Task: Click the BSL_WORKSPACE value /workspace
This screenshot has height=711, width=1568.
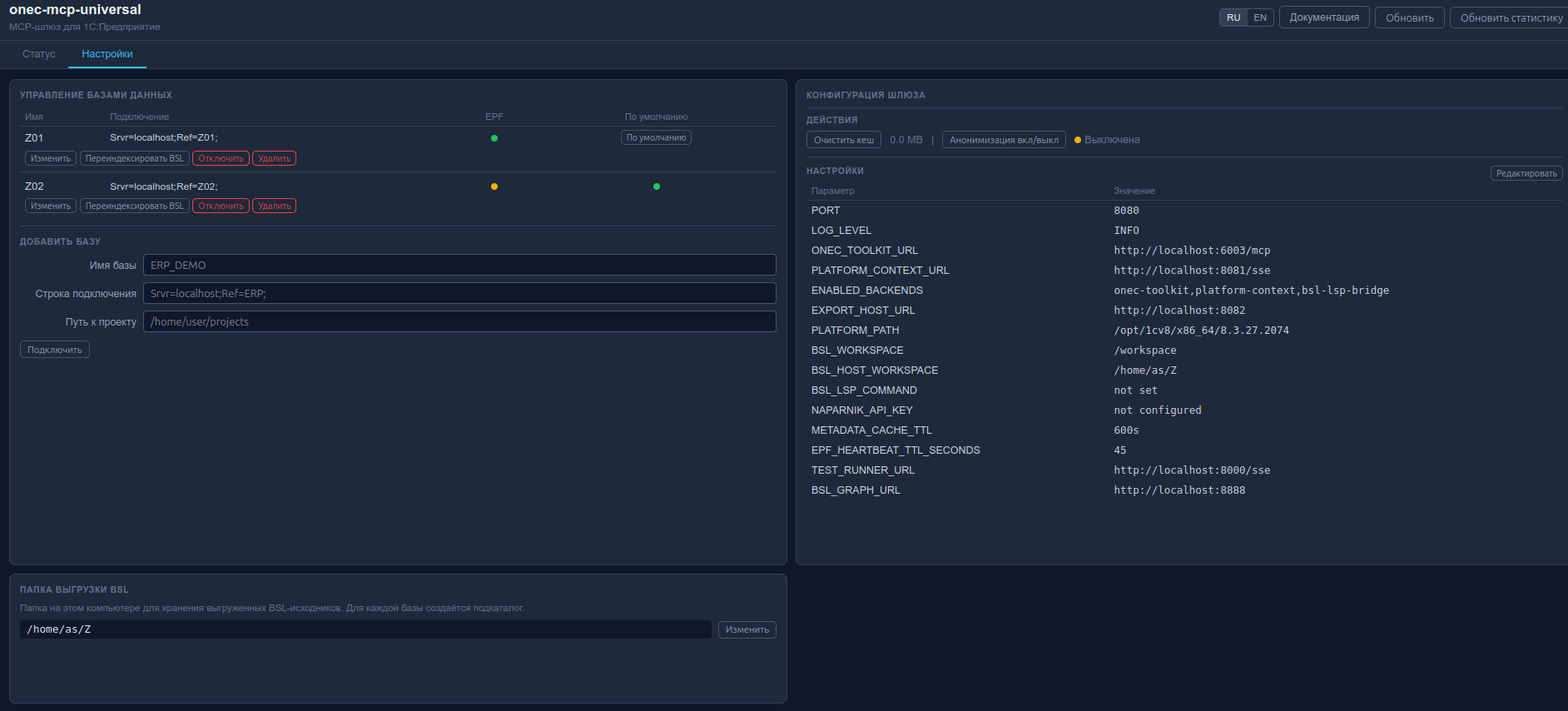Action: point(1145,351)
